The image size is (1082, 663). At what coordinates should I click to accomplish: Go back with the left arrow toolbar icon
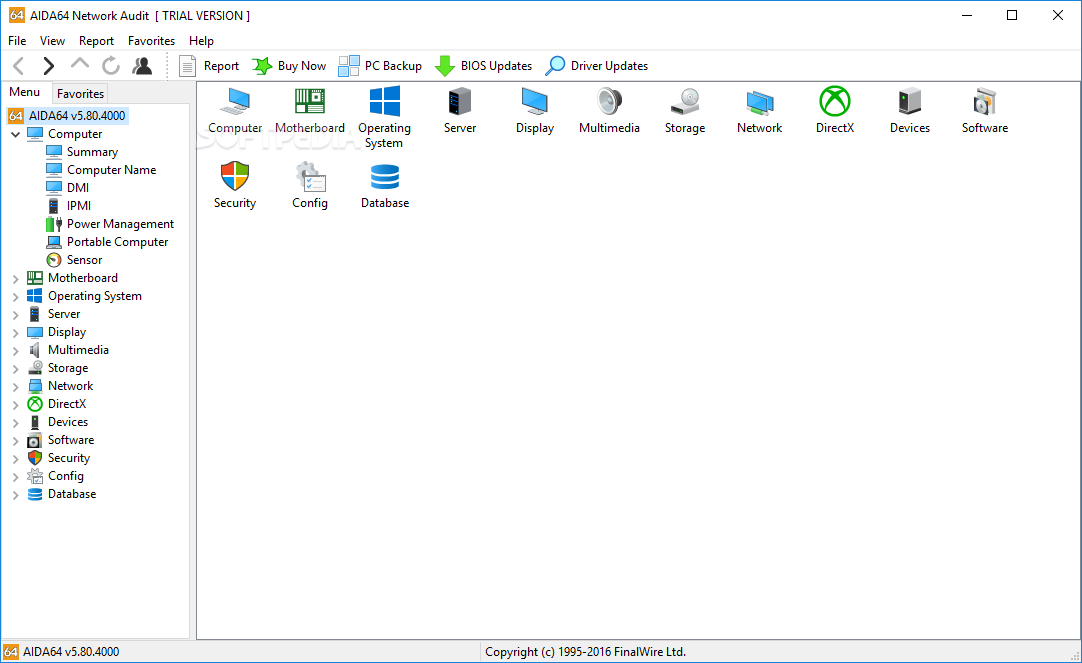[19, 66]
